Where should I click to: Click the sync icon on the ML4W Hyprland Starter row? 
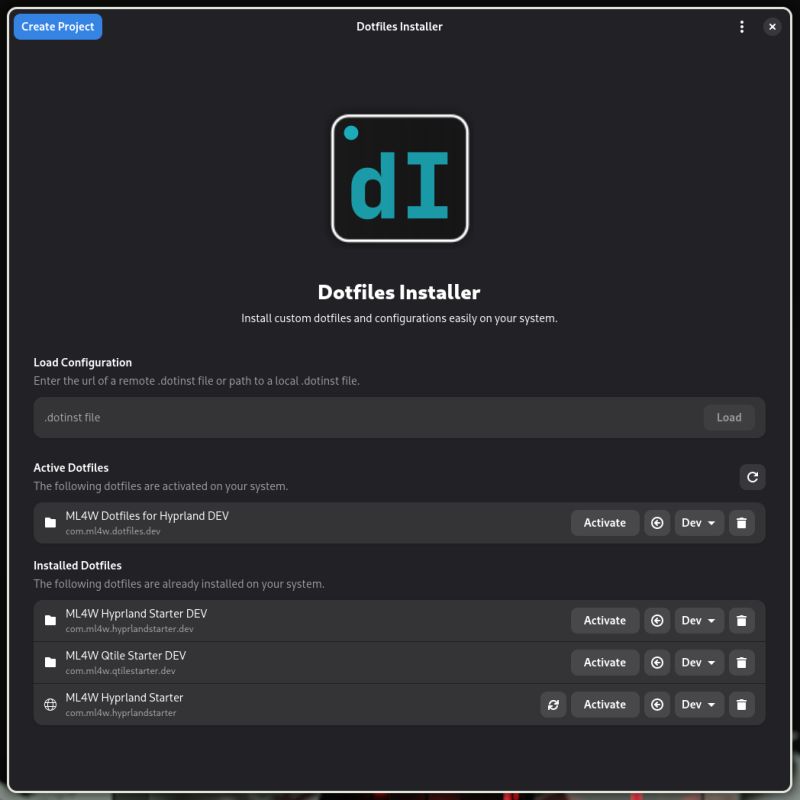[554, 704]
